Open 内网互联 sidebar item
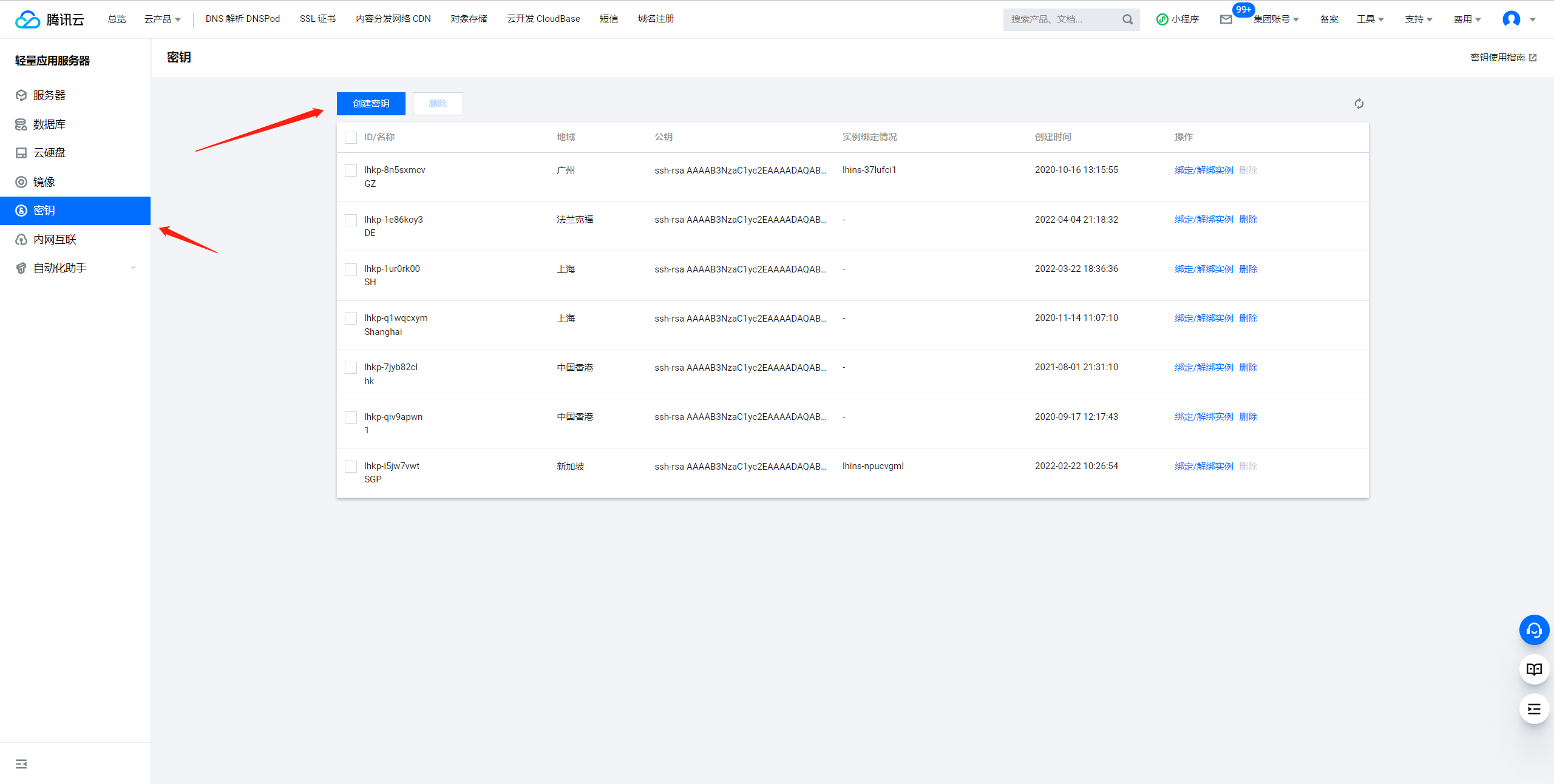 [55, 240]
